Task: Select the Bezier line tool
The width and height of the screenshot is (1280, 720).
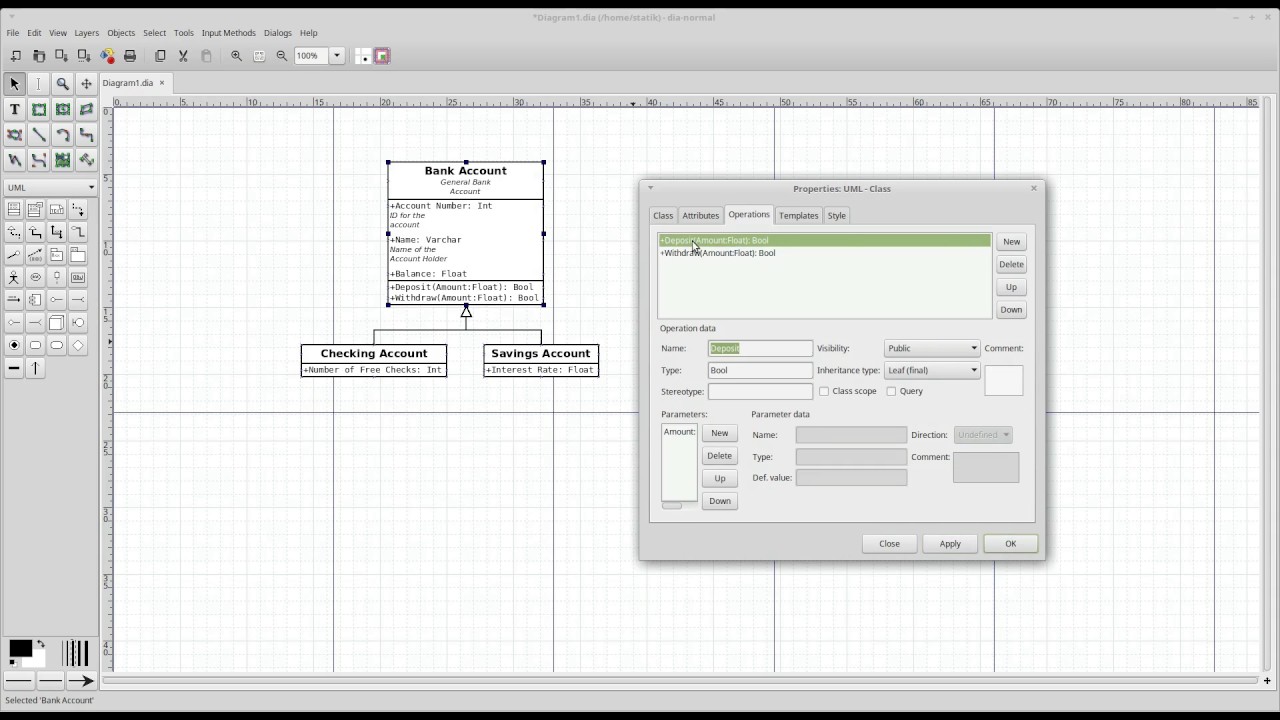Action: (38, 159)
